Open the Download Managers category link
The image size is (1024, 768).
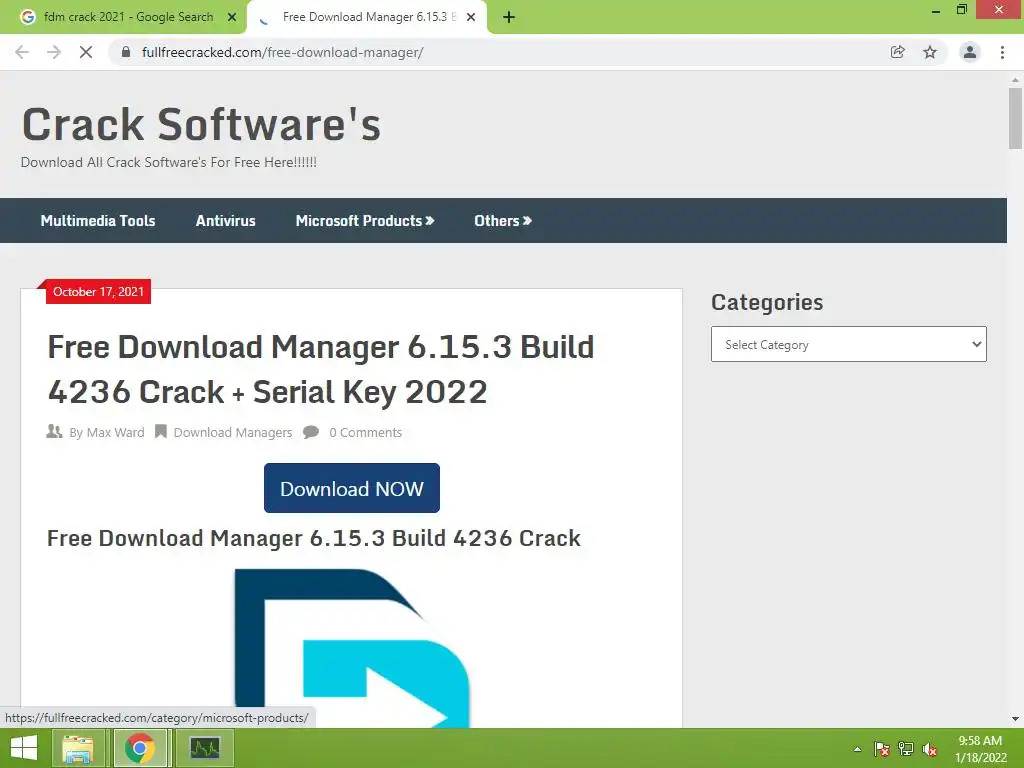pos(232,432)
